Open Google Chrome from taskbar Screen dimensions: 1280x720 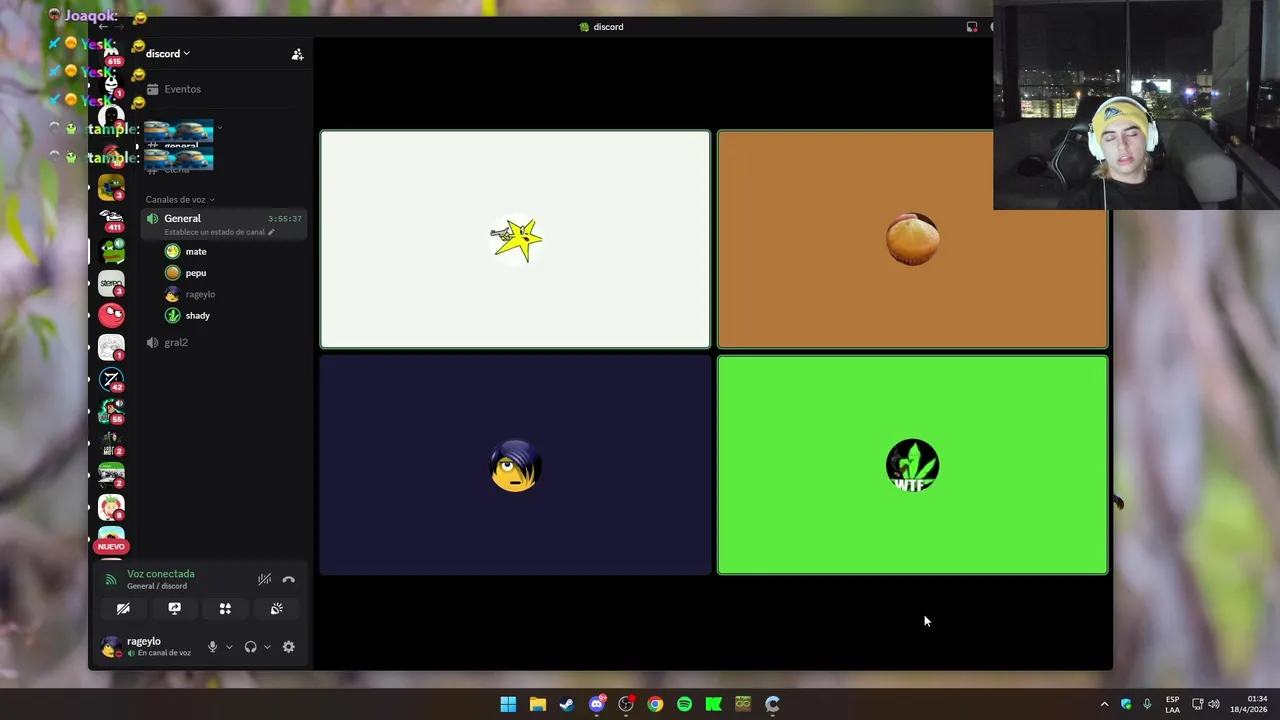click(x=655, y=704)
